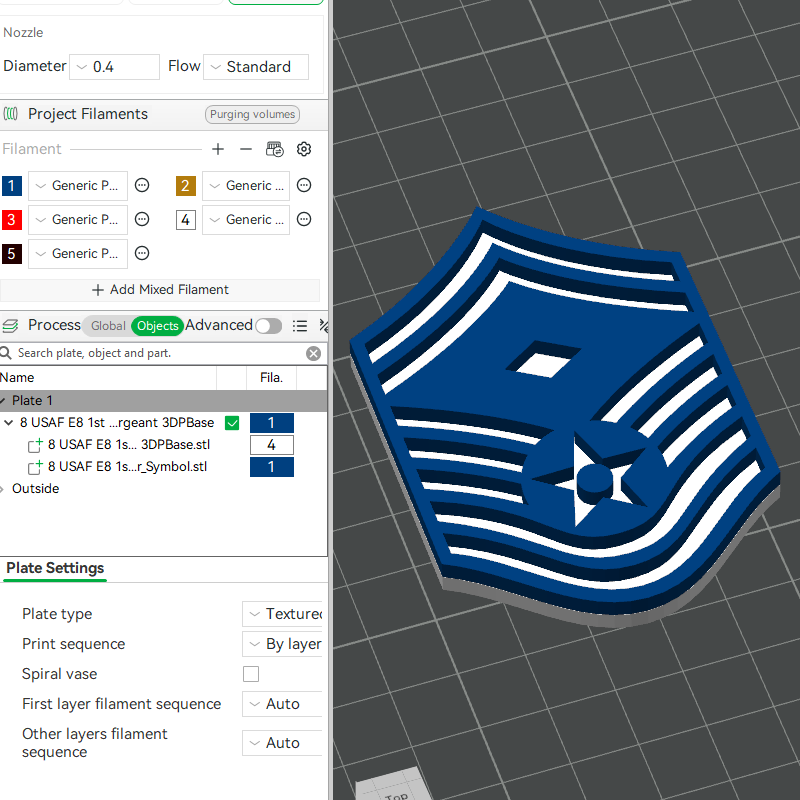800x800 pixels.
Task: Add a new filament with plus icon
Action: tap(218, 149)
